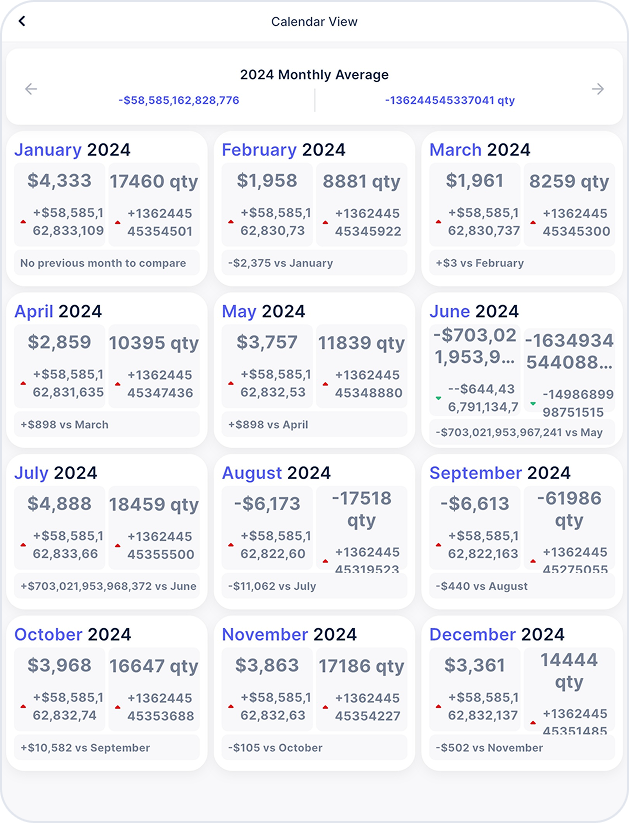The width and height of the screenshot is (629, 823).
Task: Select the November 2024 heading
Action: pos(289,635)
